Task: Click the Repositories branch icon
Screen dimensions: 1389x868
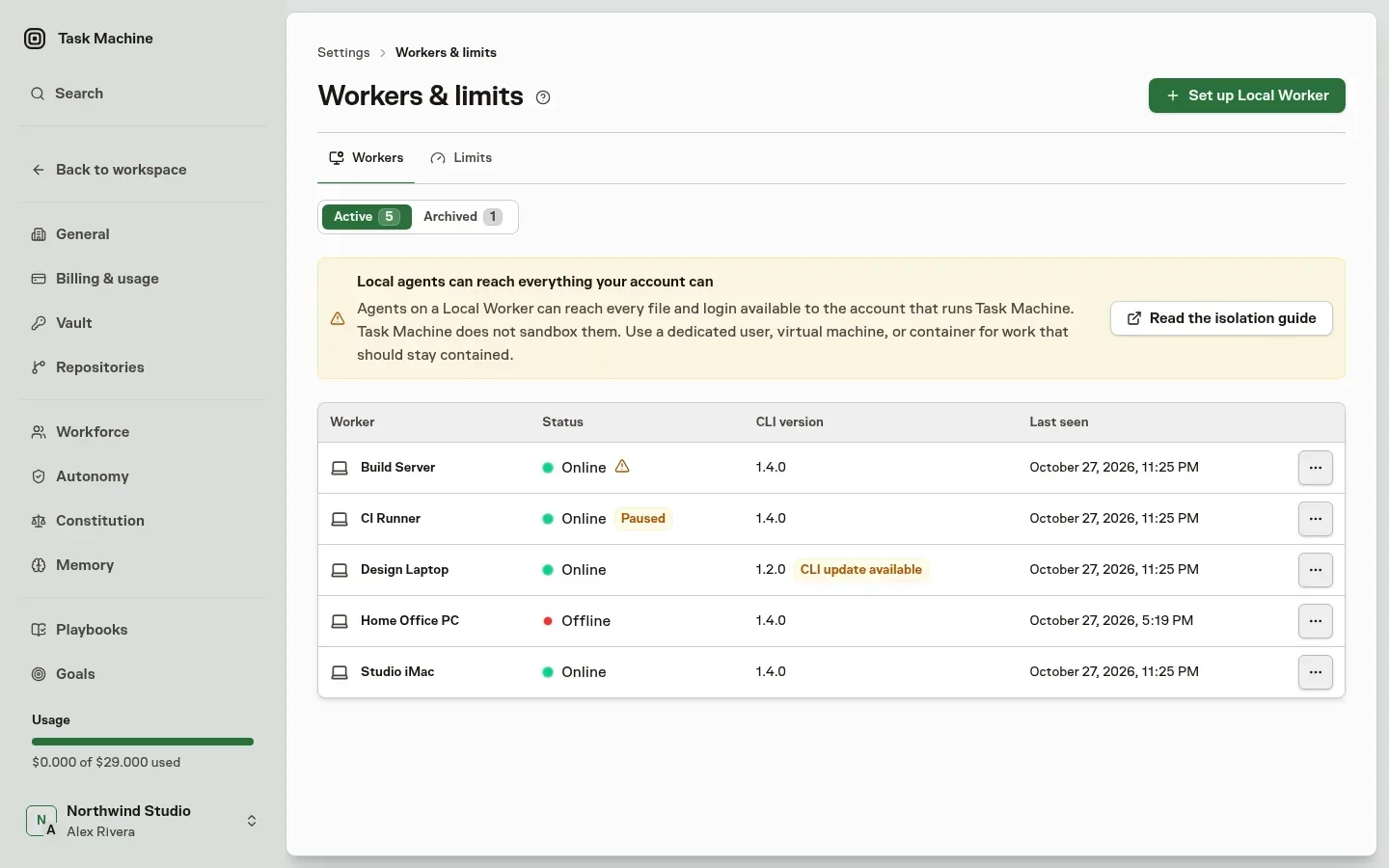Action: coord(39,367)
